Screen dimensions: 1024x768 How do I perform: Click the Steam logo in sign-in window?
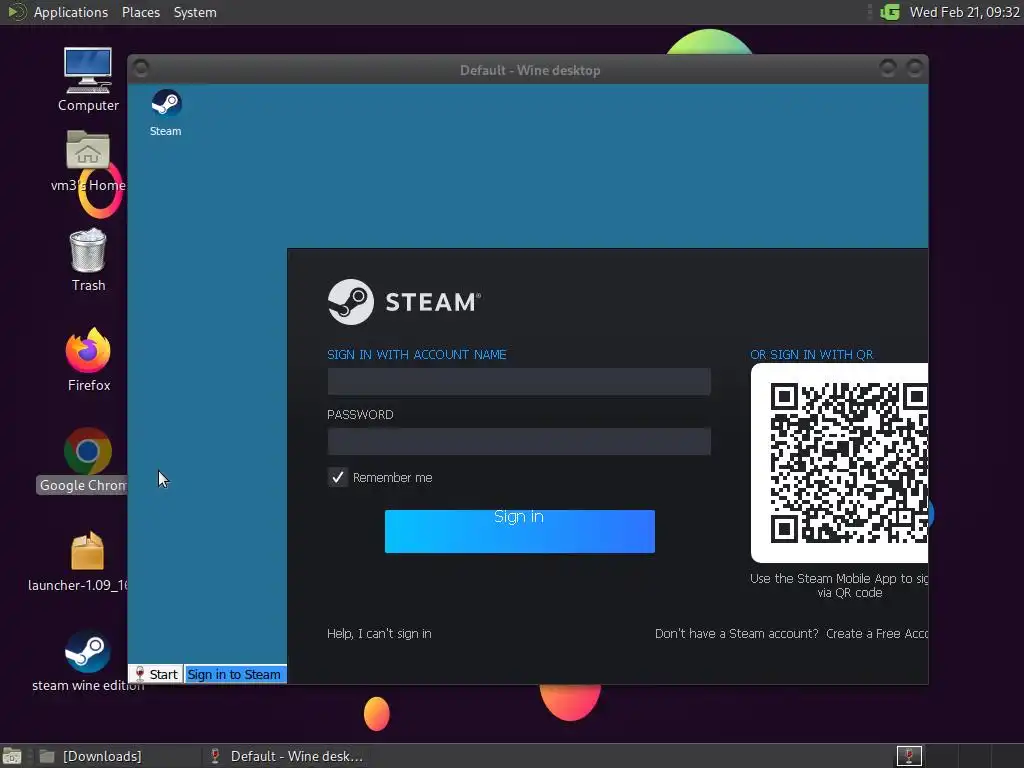click(404, 302)
